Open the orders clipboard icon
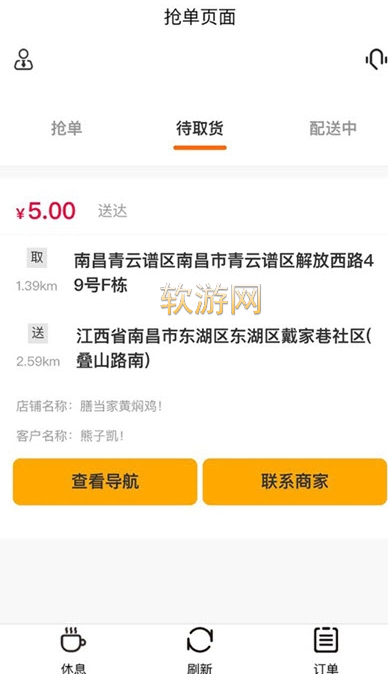The image size is (388, 674). pyautogui.click(x=326, y=640)
